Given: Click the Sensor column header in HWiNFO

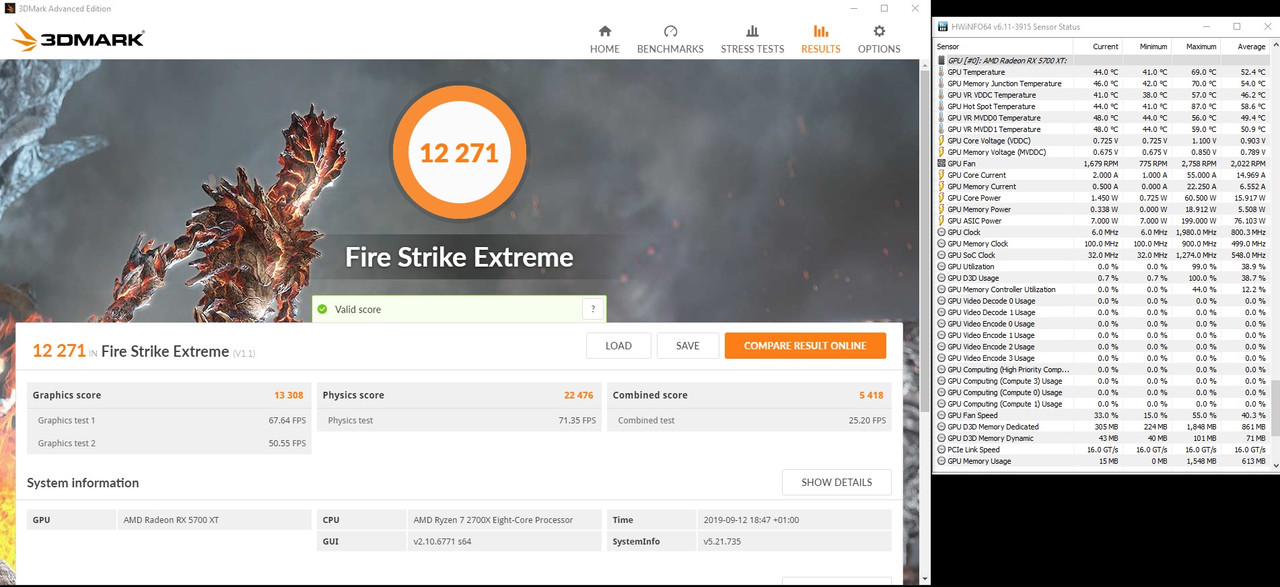Looking at the screenshot, I should 1002,46.
